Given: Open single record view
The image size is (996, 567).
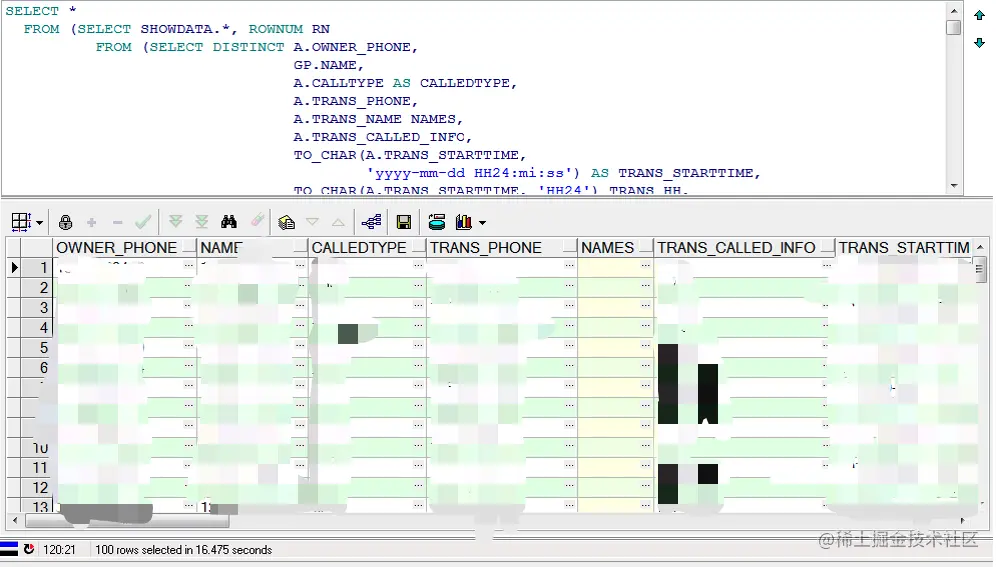Looking at the screenshot, I should (x=286, y=222).
